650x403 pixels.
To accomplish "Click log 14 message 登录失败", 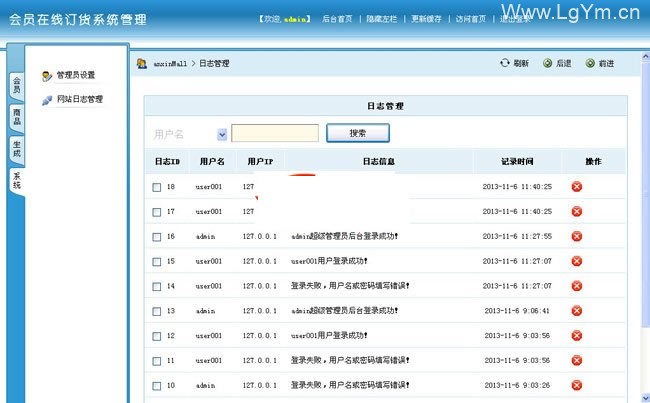I will point(350,286).
